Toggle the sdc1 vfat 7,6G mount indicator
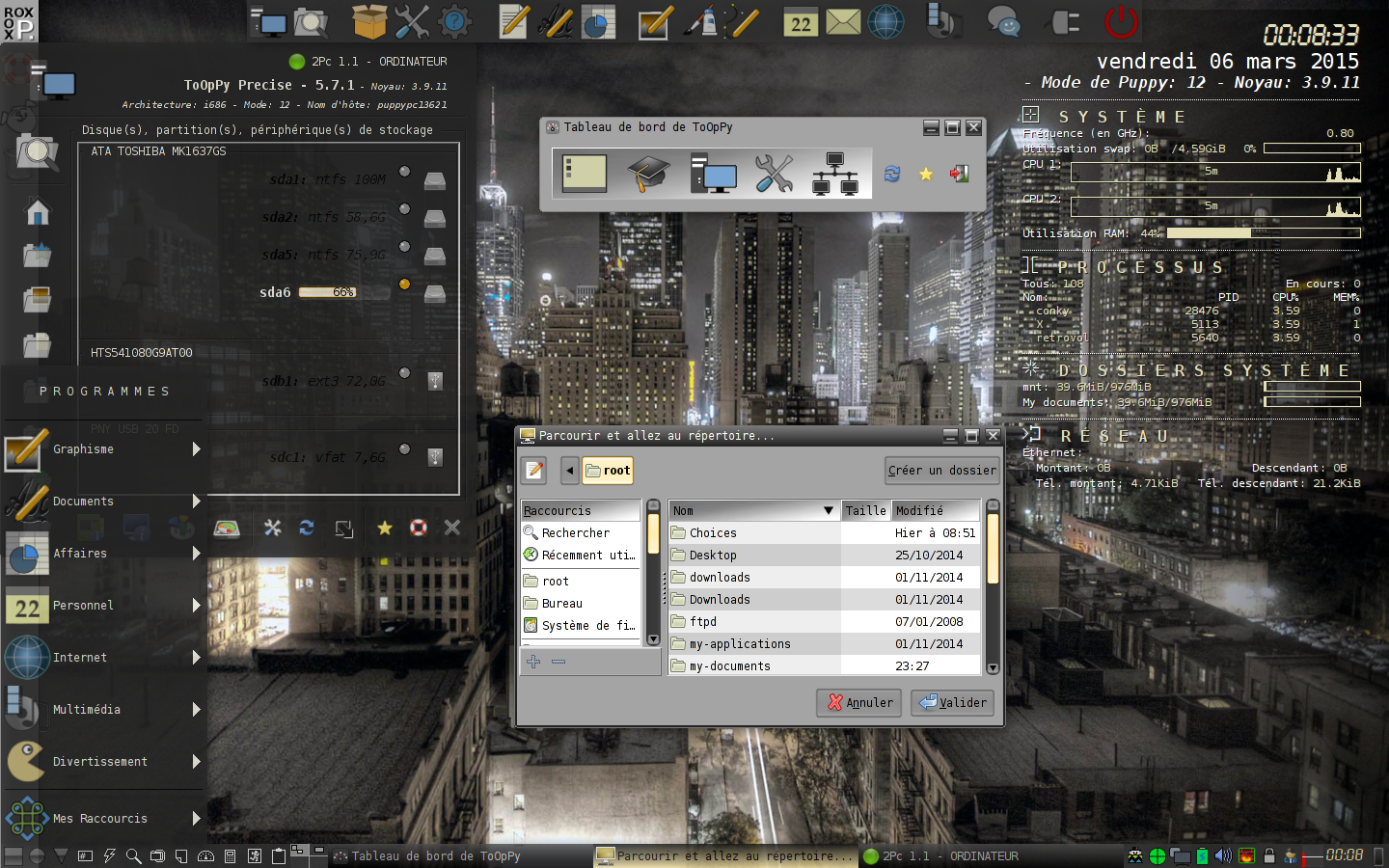 pos(405,449)
